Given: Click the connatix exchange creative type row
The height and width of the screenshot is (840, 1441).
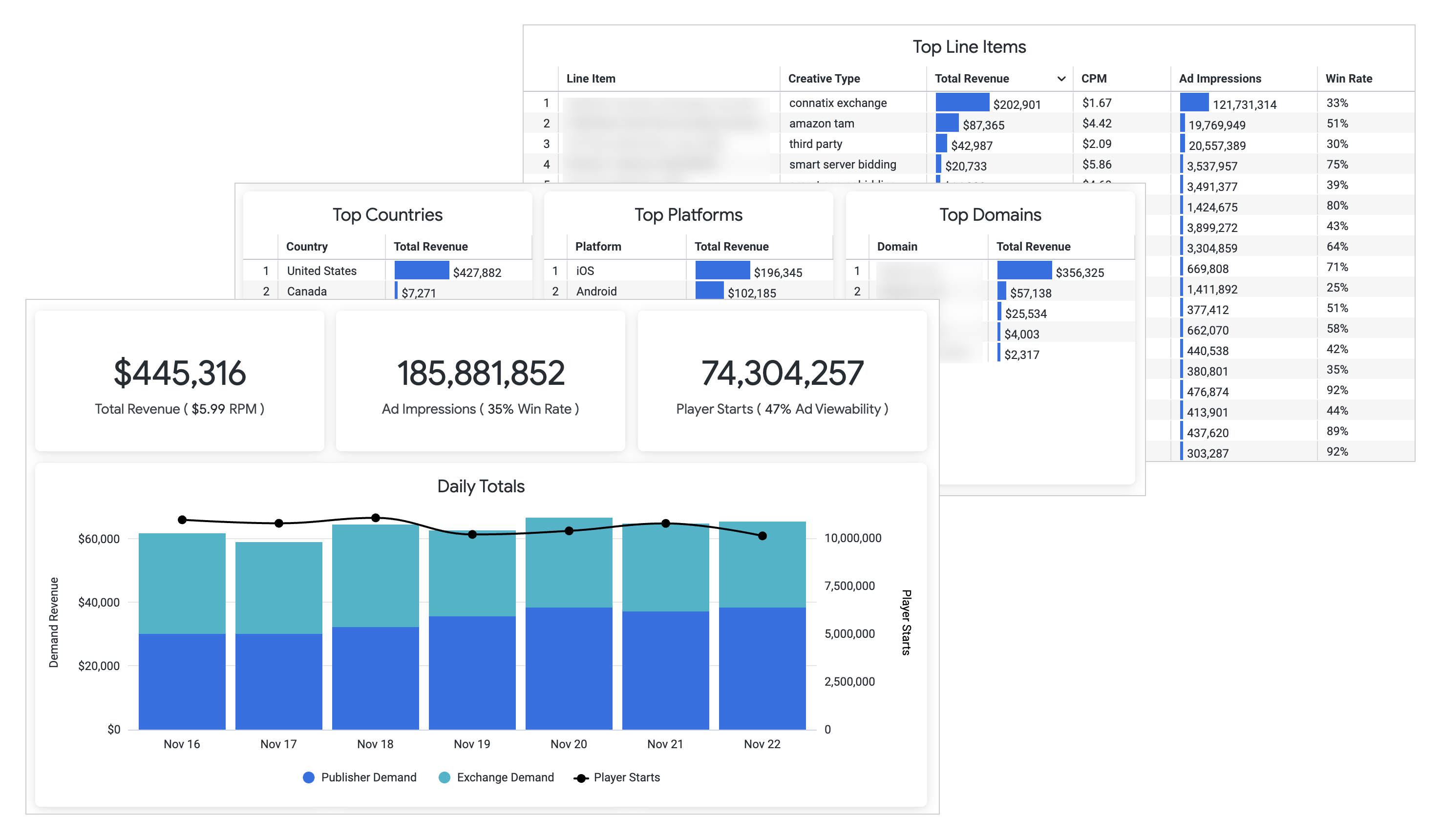Looking at the screenshot, I should click(837, 103).
